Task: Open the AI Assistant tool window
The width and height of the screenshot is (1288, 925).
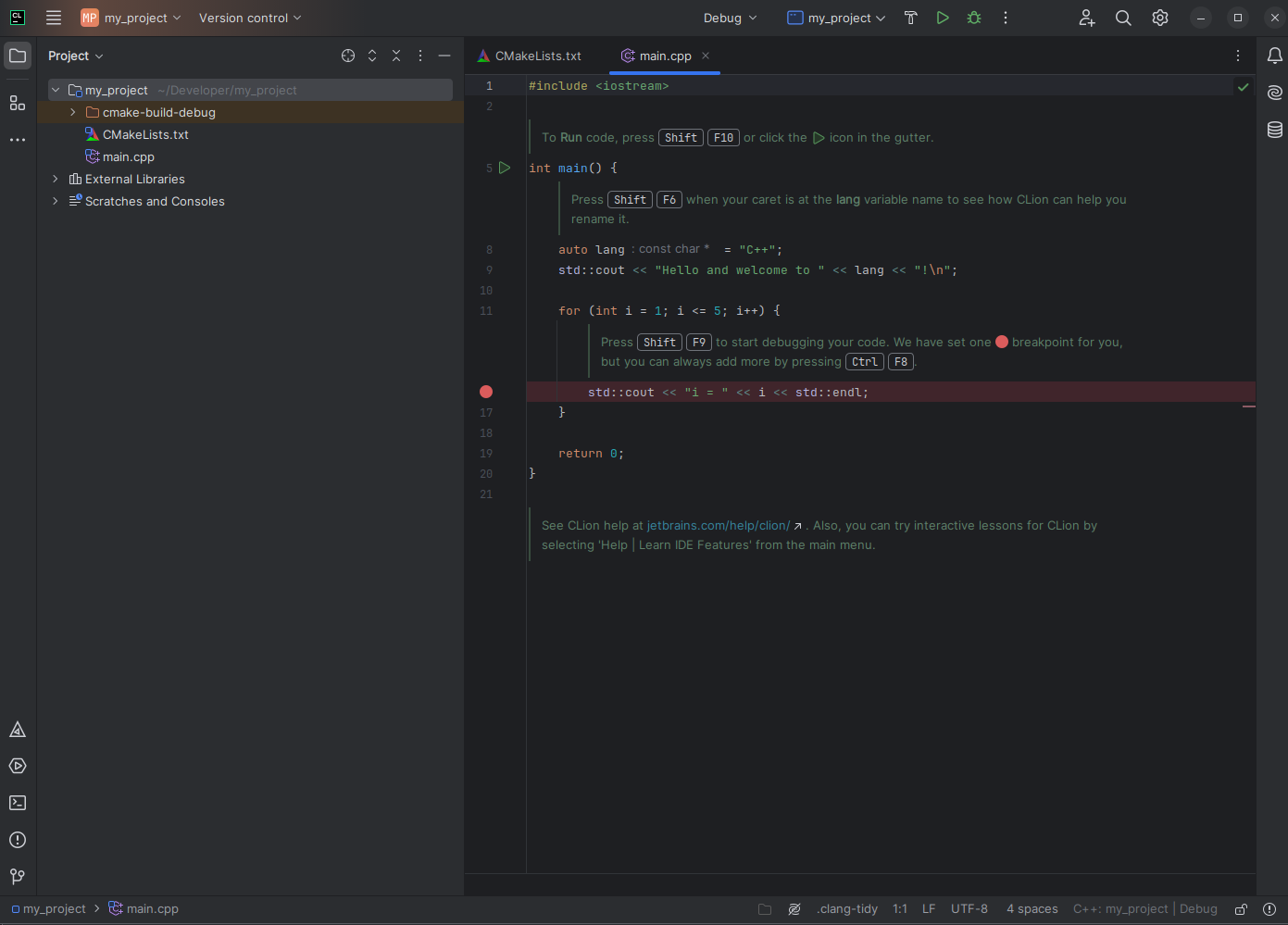Action: pos(1275,93)
